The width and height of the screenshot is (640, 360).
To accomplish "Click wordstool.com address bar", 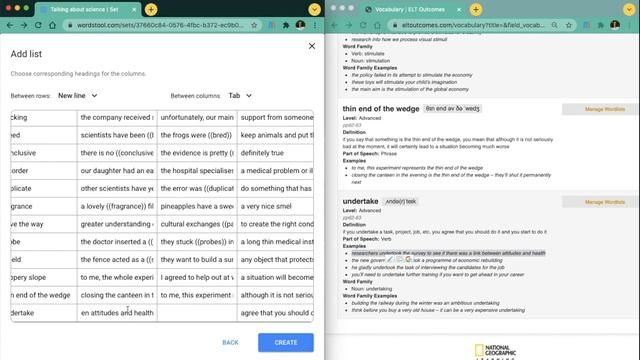I will (160, 25).
